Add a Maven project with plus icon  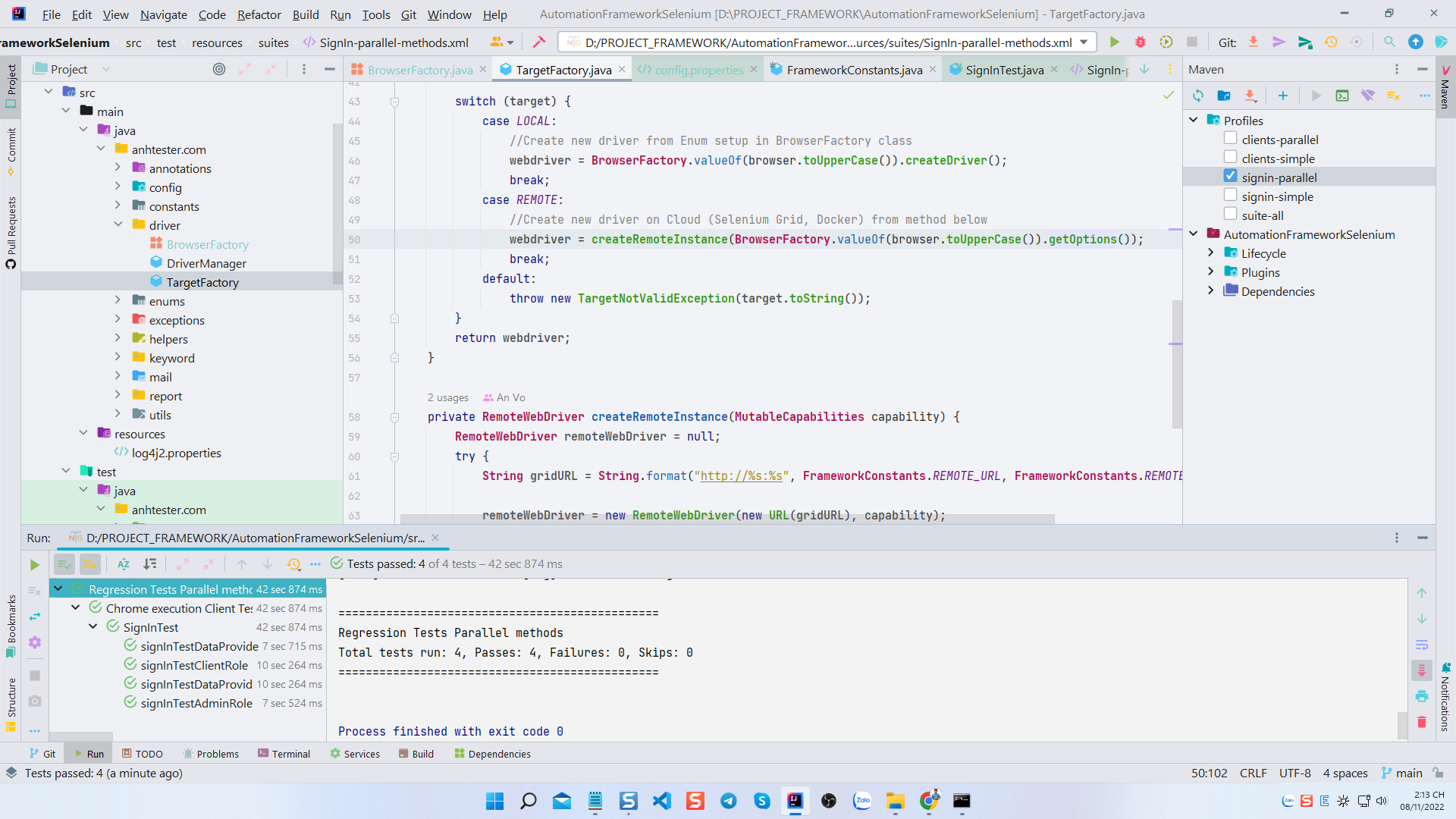coord(1282,96)
